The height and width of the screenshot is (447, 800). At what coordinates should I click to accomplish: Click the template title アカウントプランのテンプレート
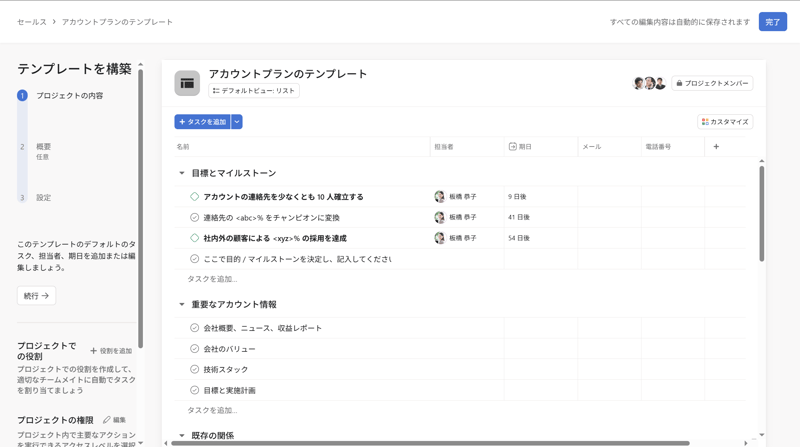pos(288,74)
